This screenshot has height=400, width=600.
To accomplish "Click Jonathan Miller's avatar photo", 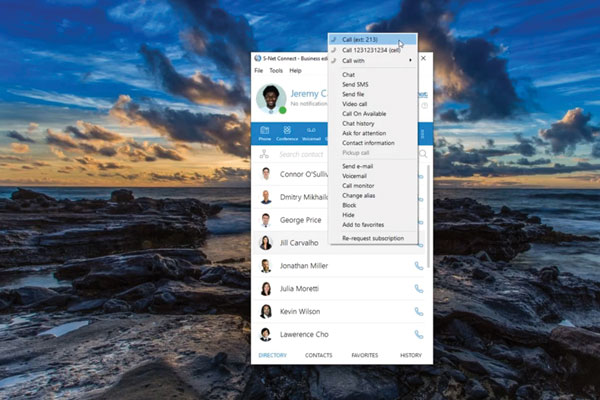I will [x=266, y=266].
